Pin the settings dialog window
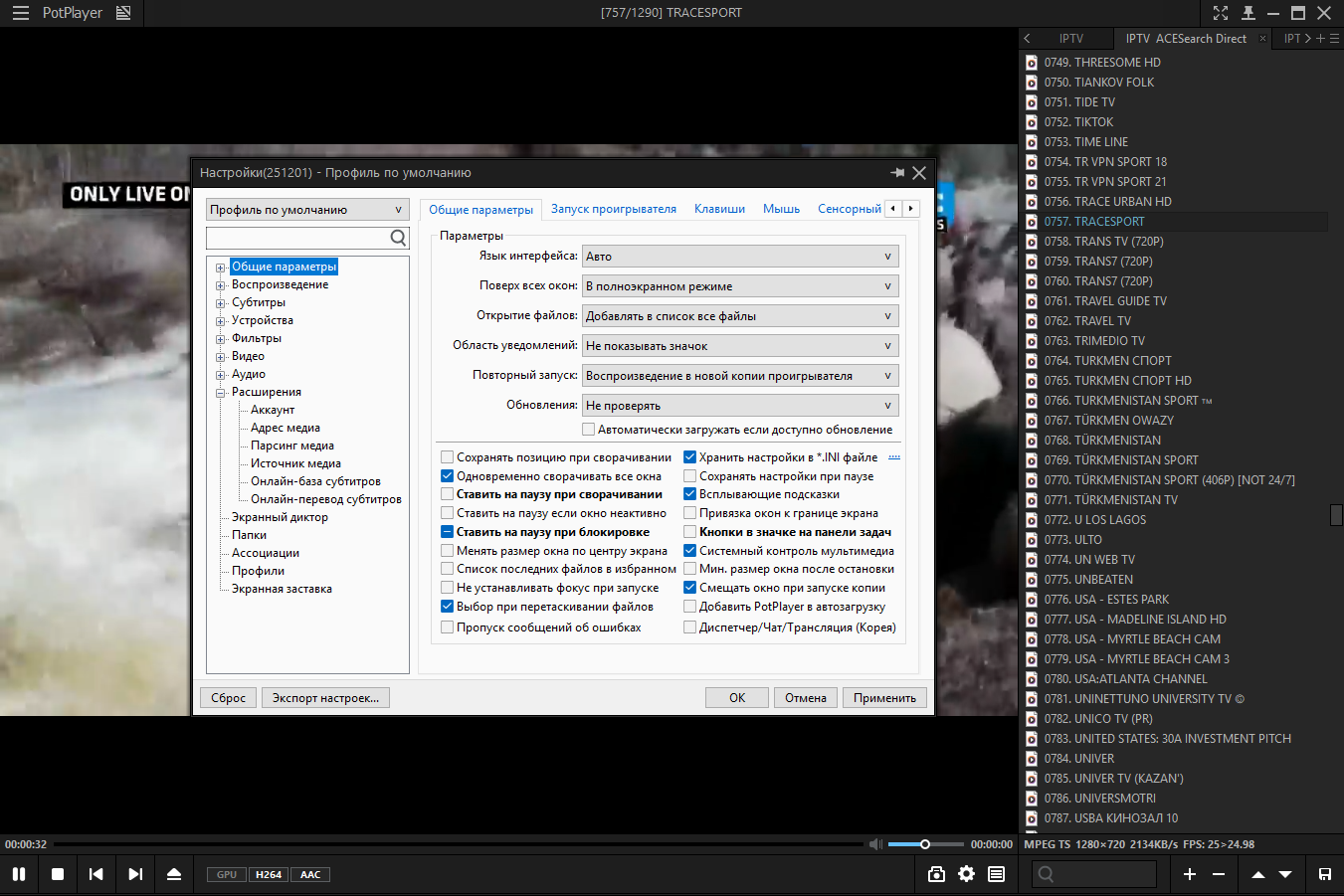 coord(897,173)
